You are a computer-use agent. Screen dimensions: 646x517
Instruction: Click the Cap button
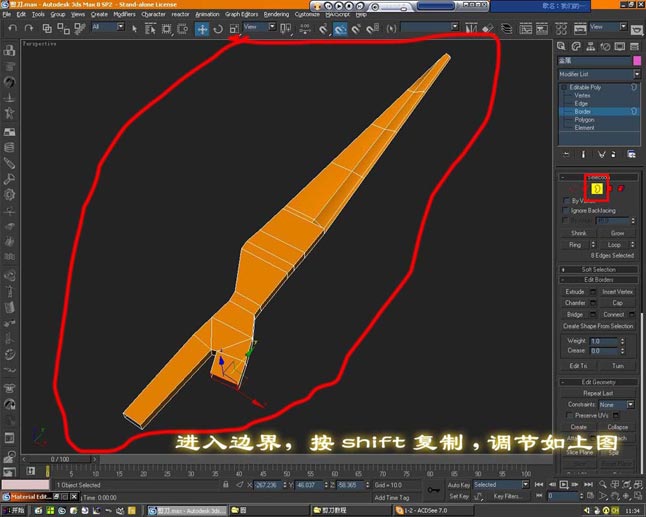click(617, 303)
